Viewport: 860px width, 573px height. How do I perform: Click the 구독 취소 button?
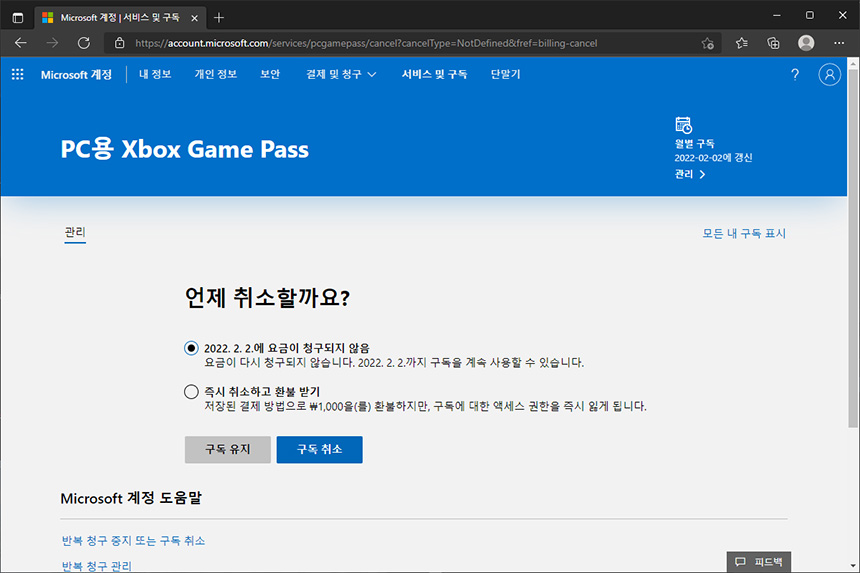point(319,450)
